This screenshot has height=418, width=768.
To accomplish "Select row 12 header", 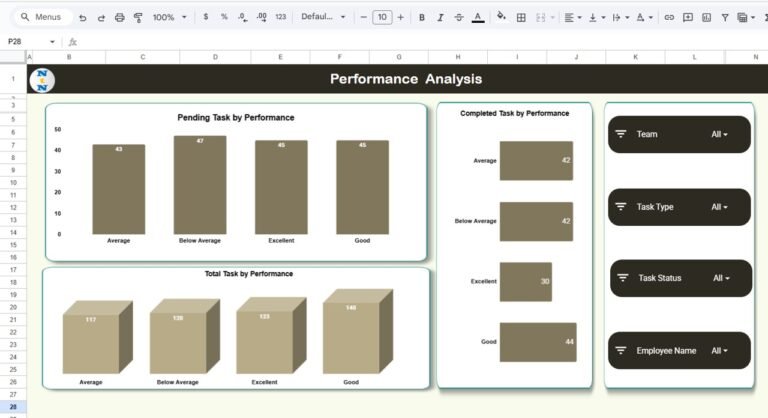I will (13, 207).
